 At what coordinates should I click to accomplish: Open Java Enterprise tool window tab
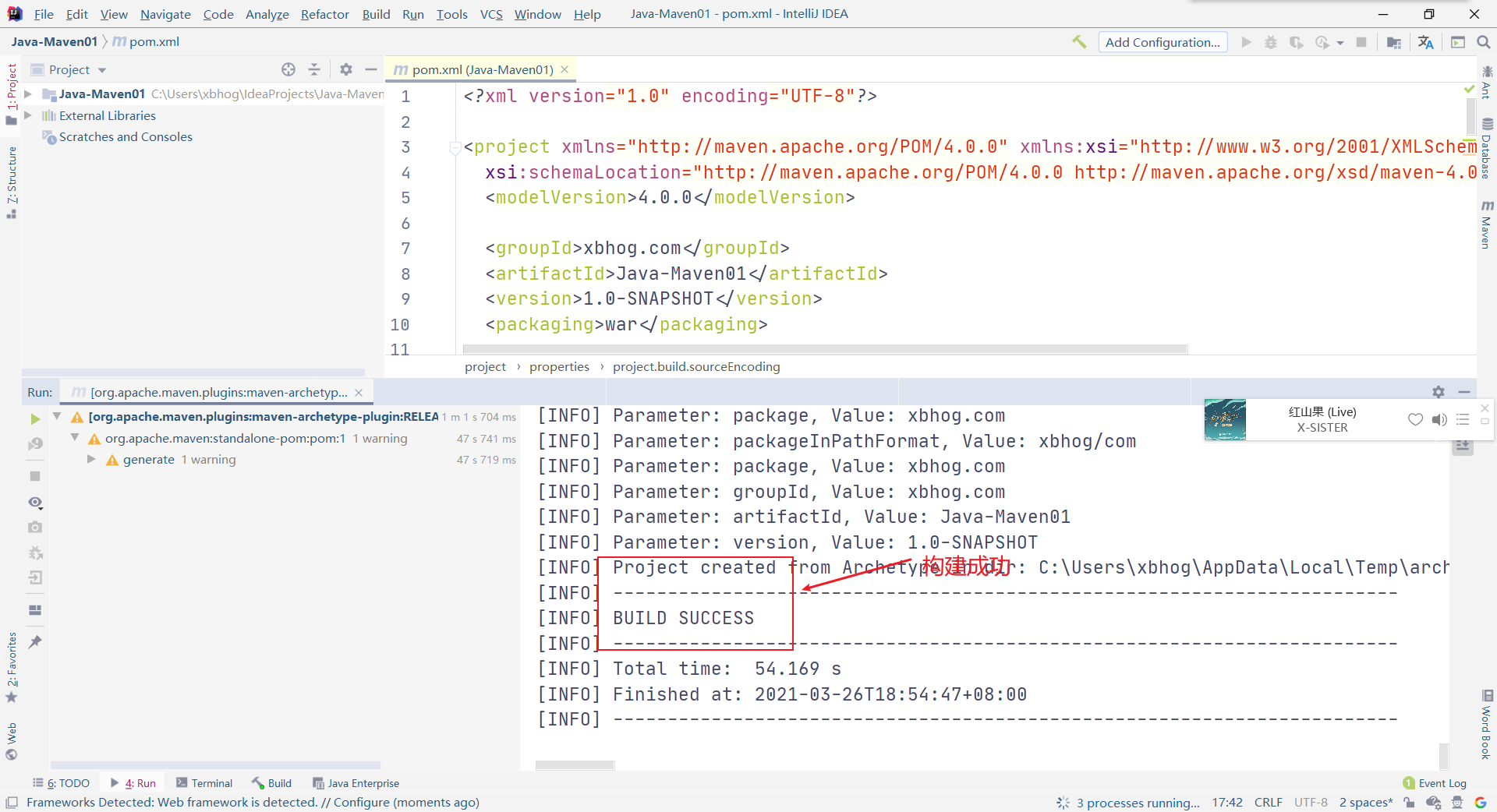pos(356,783)
